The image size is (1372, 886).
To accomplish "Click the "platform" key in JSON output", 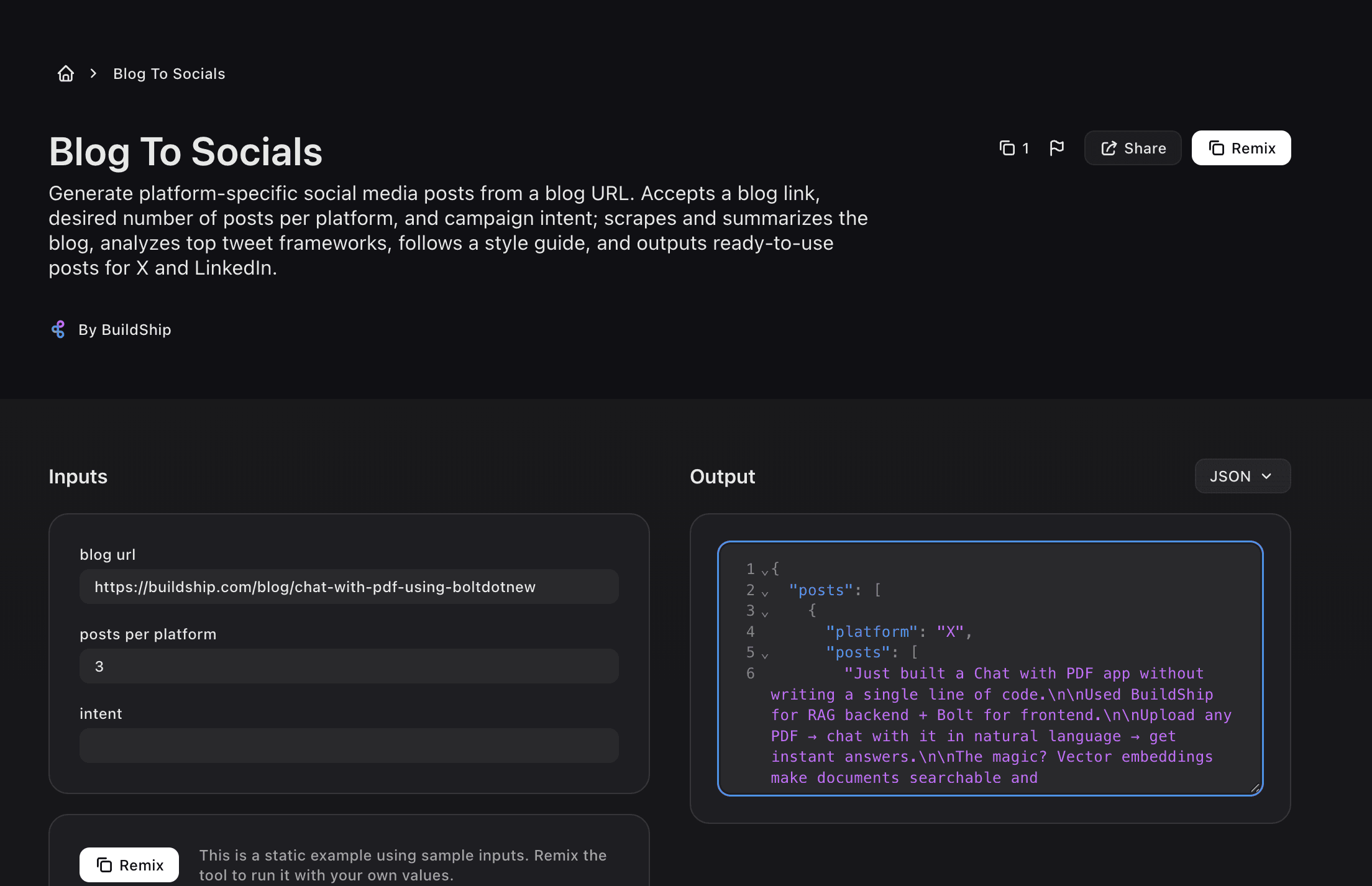I will point(871,631).
